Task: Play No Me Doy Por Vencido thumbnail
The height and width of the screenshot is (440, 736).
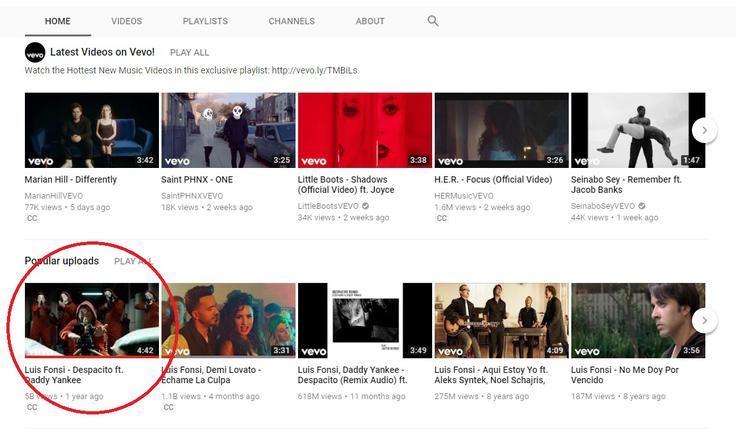Action: [x=638, y=320]
